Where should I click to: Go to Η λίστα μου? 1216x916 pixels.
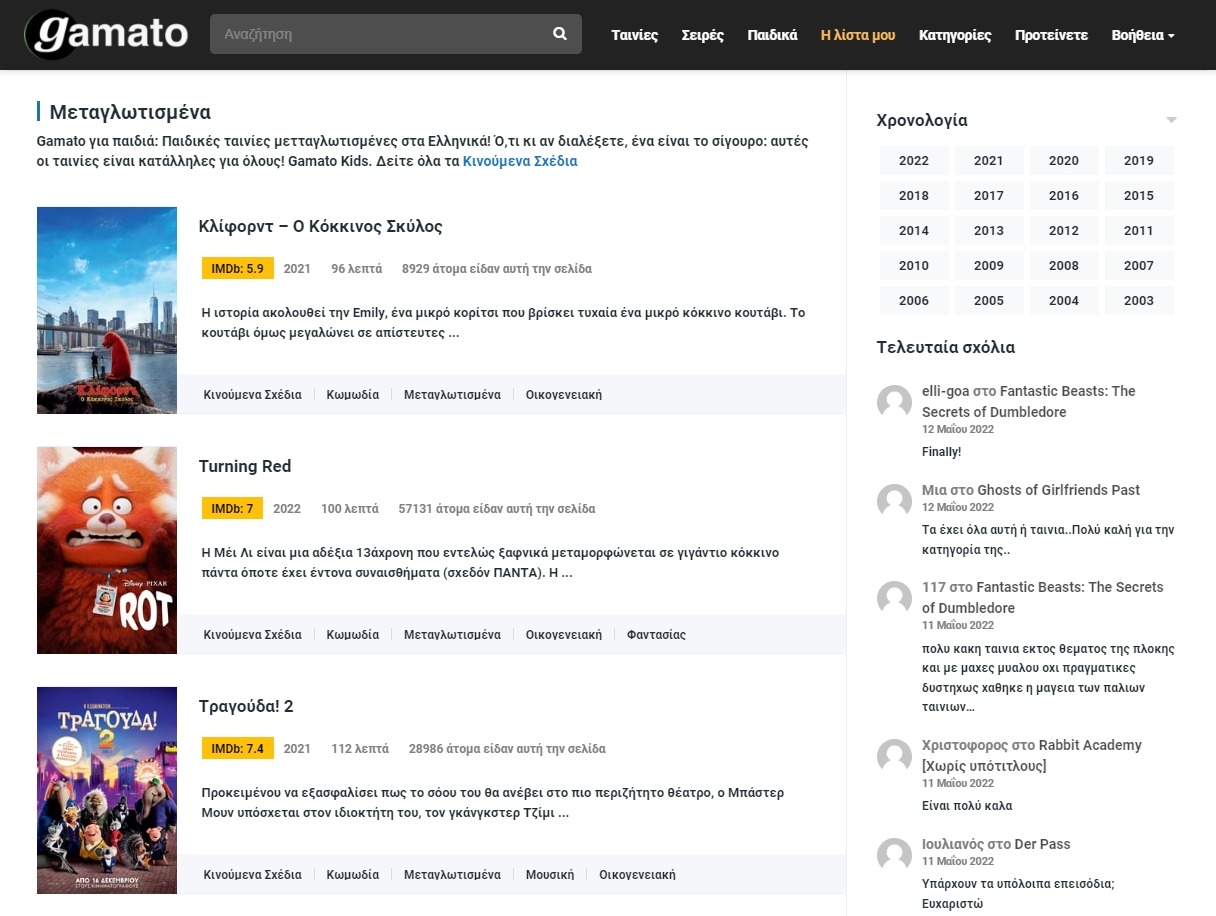(x=857, y=35)
